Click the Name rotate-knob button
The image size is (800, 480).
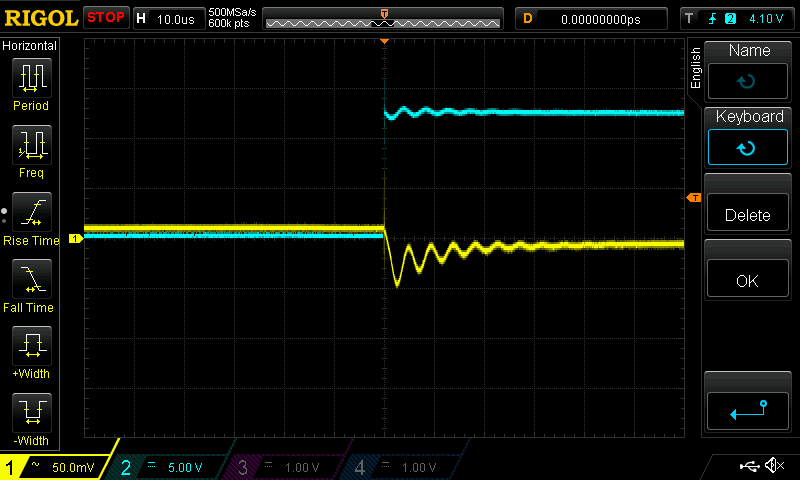click(x=747, y=81)
